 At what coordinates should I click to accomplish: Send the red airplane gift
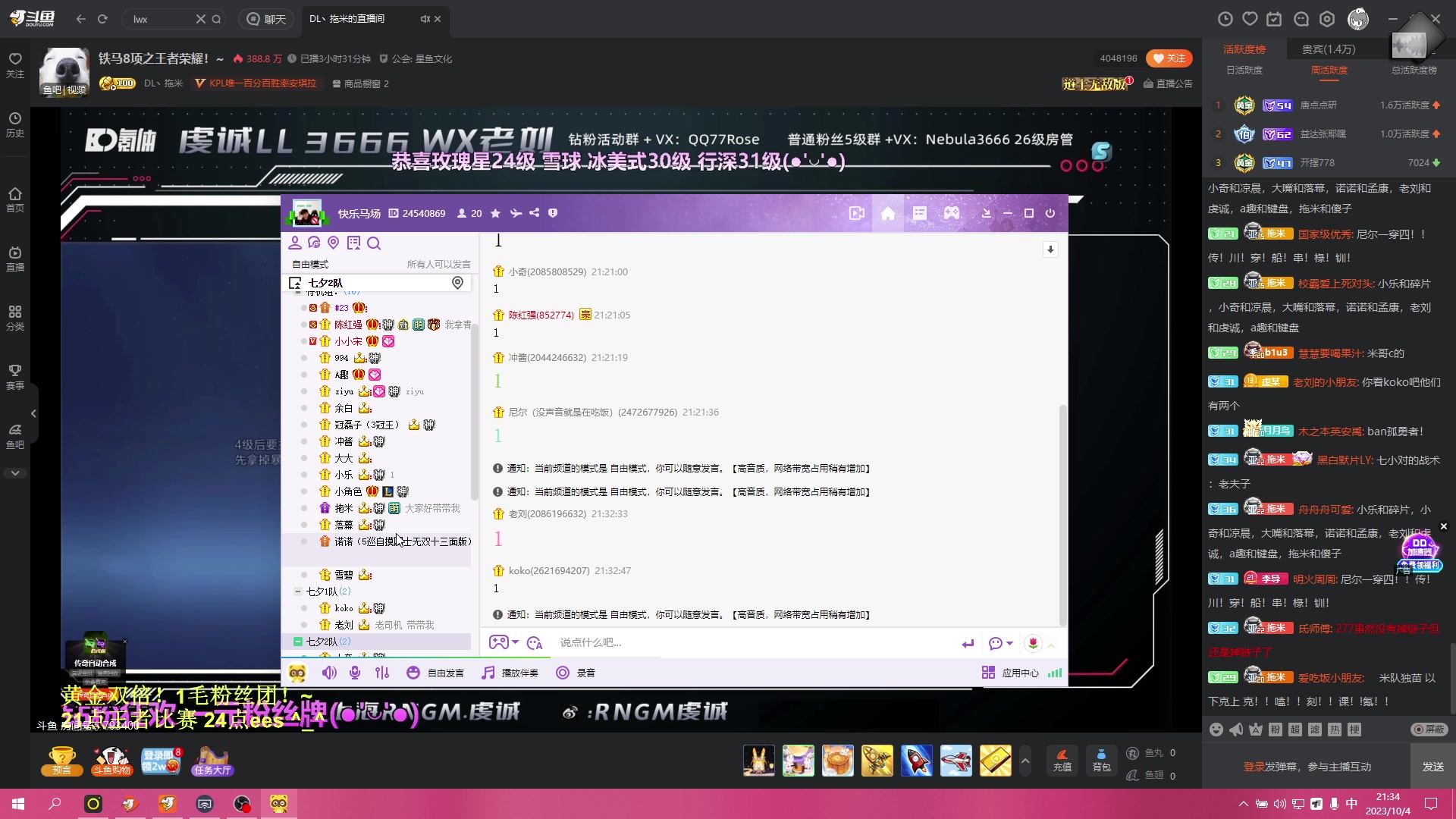tap(956, 761)
